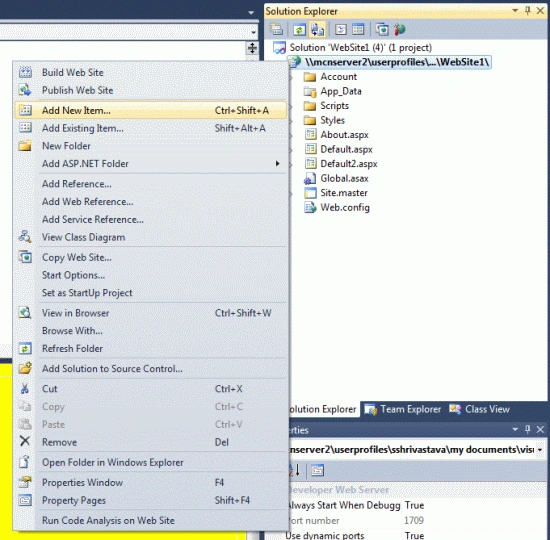Choose Run Code Analysis on Web Site

point(151,520)
